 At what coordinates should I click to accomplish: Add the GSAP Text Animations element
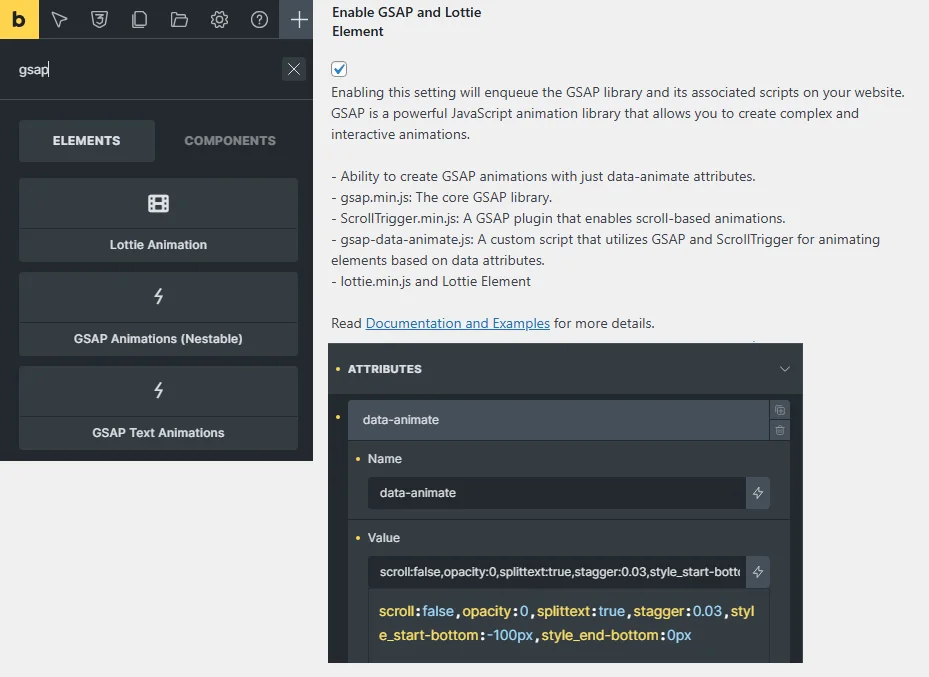pyautogui.click(x=158, y=408)
